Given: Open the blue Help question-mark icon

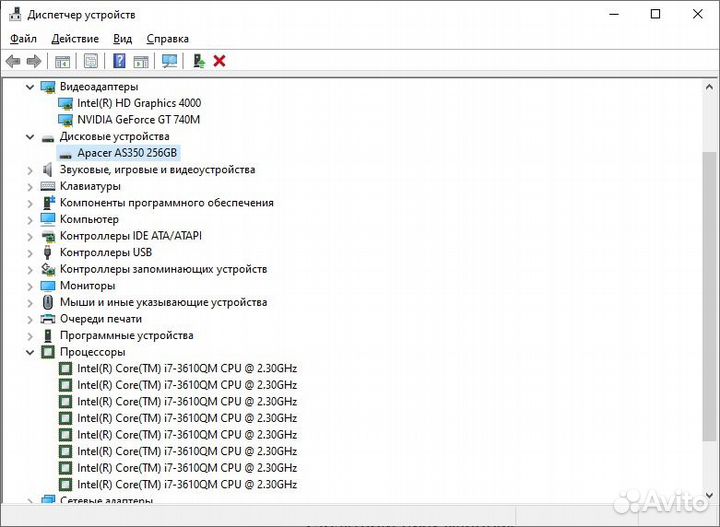Looking at the screenshot, I should pyautogui.click(x=119, y=61).
